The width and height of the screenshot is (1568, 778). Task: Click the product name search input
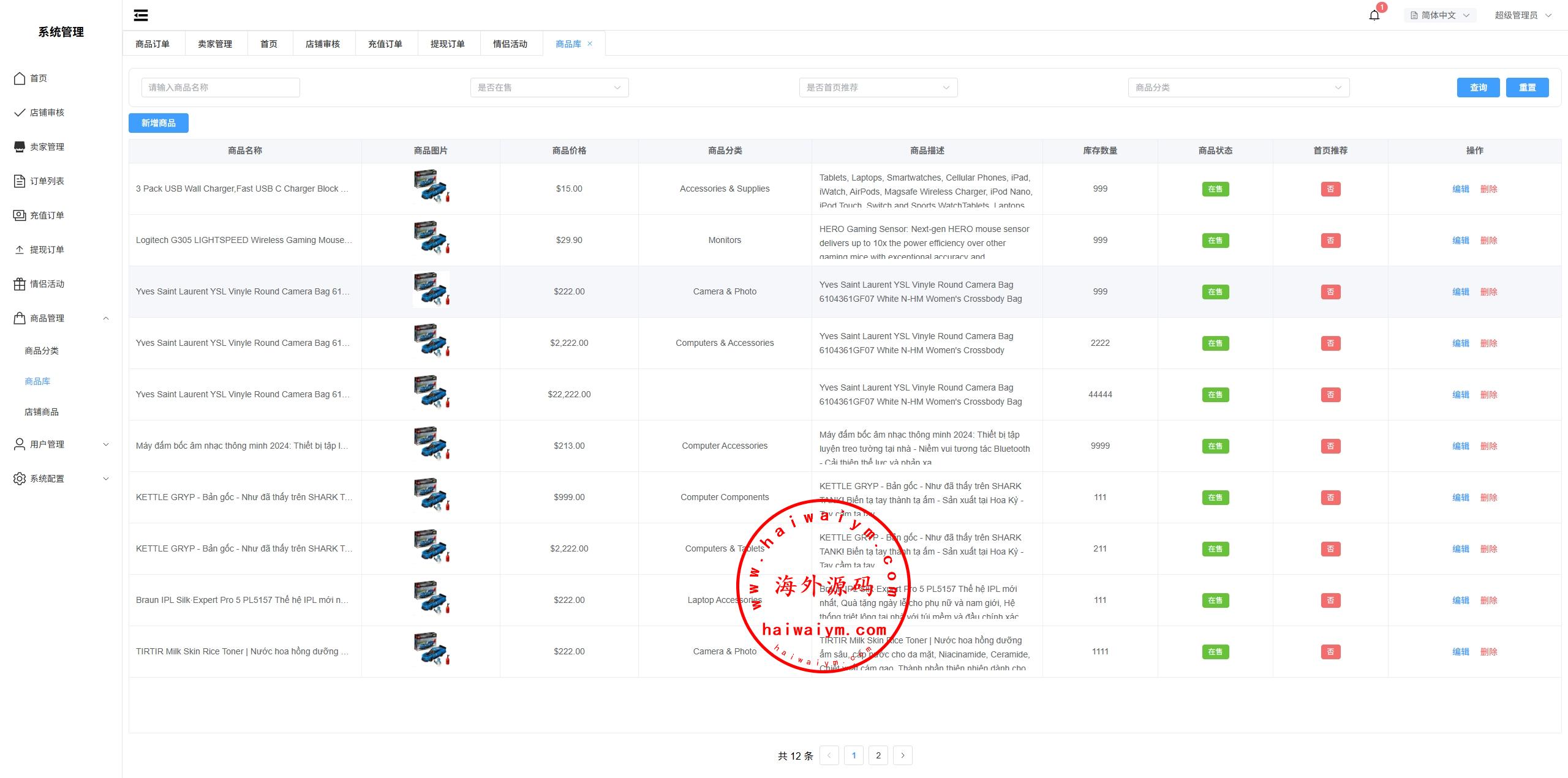tap(221, 88)
